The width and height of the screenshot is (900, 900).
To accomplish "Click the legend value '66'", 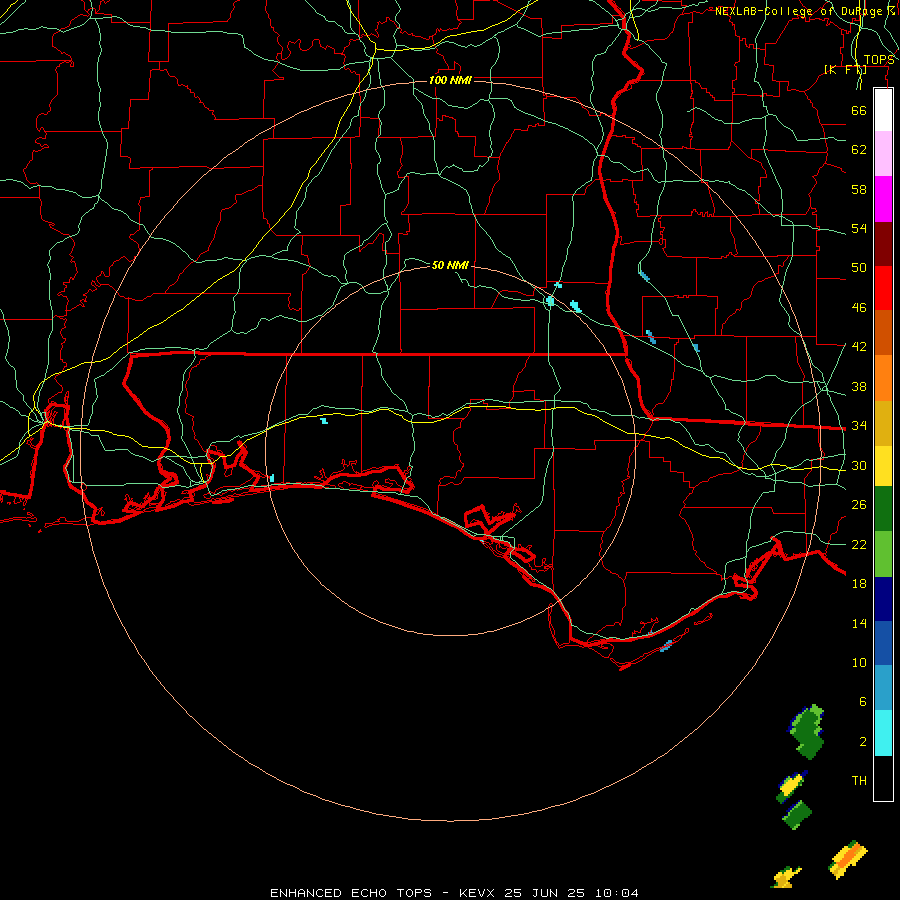I will pyautogui.click(x=859, y=110).
